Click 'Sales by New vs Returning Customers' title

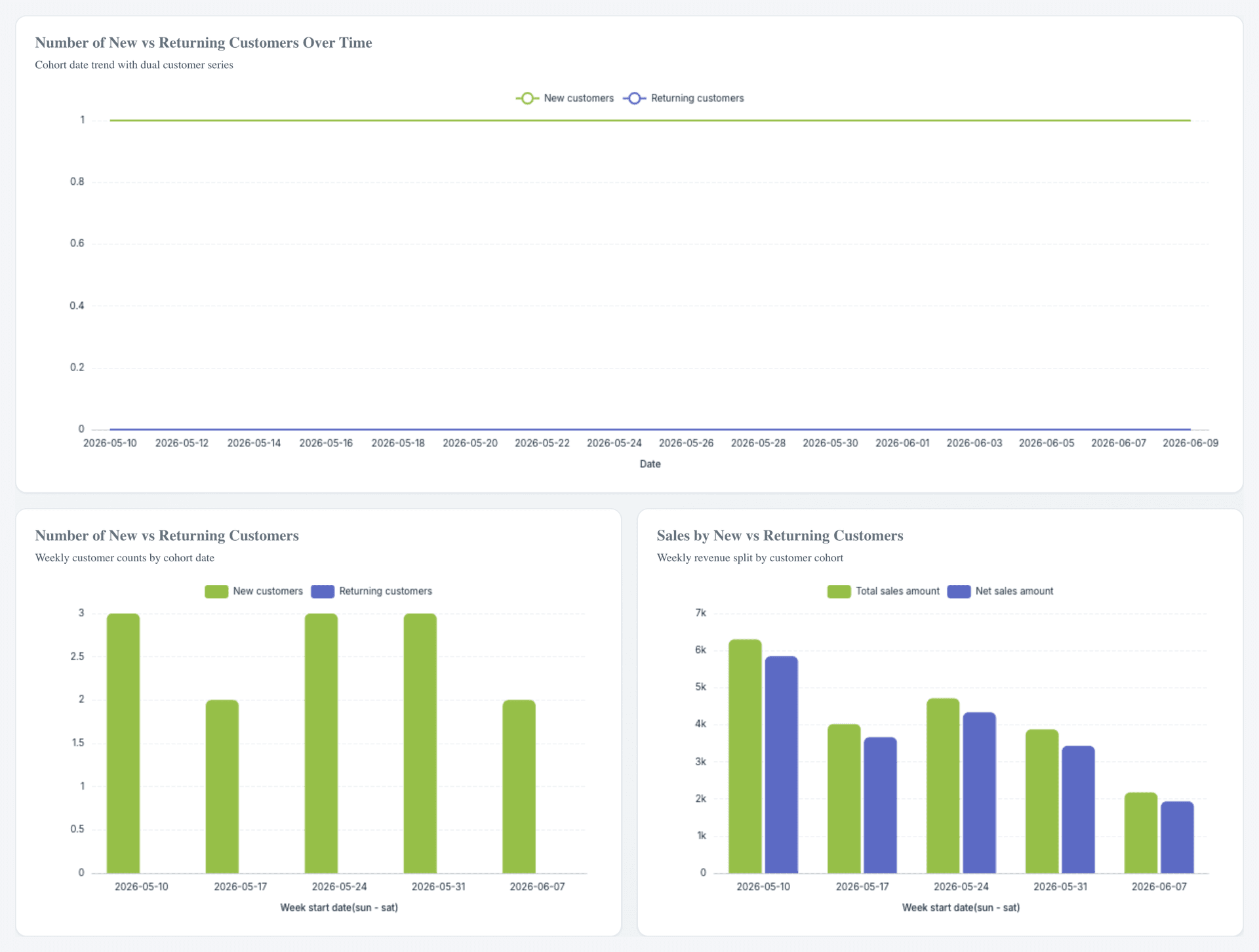(780, 536)
